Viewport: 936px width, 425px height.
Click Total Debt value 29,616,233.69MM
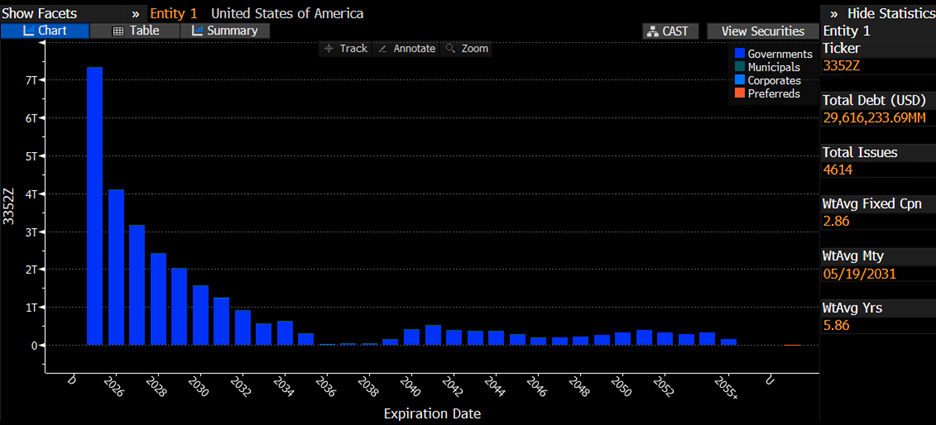pyautogui.click(x=873, y=118)
